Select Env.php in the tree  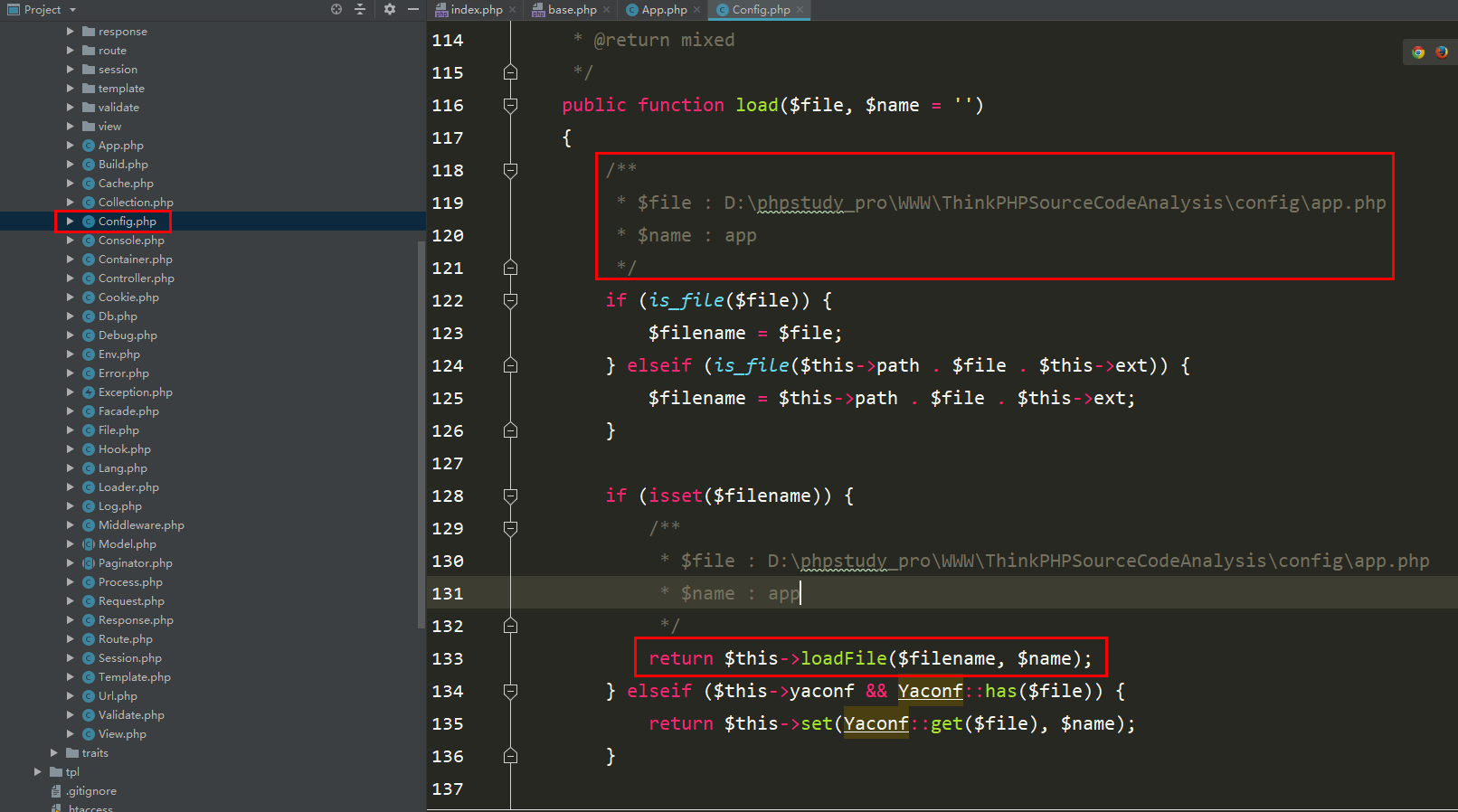tap(119, 354)
